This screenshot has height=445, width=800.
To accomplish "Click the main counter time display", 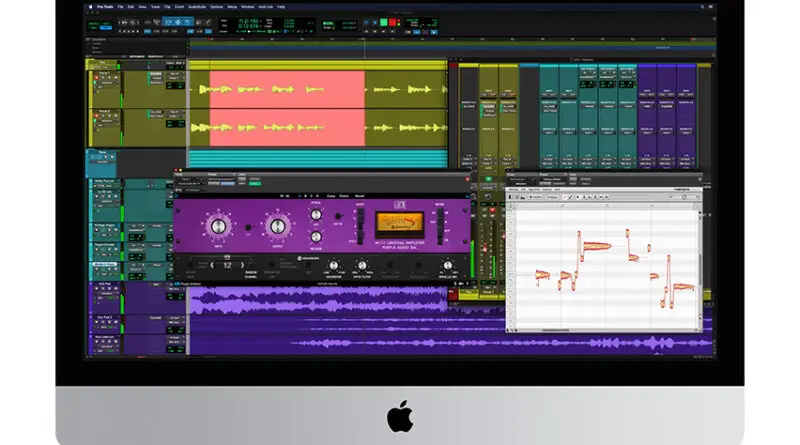I will 248,22.
